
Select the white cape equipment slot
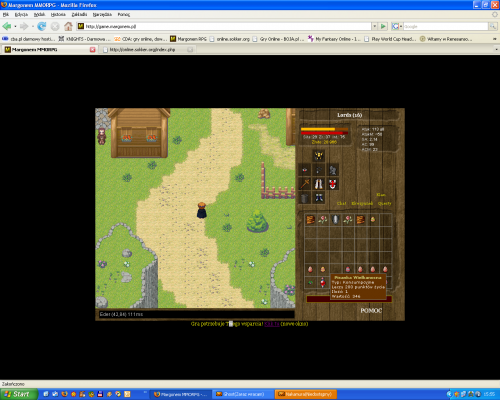[x=319, y=184]
